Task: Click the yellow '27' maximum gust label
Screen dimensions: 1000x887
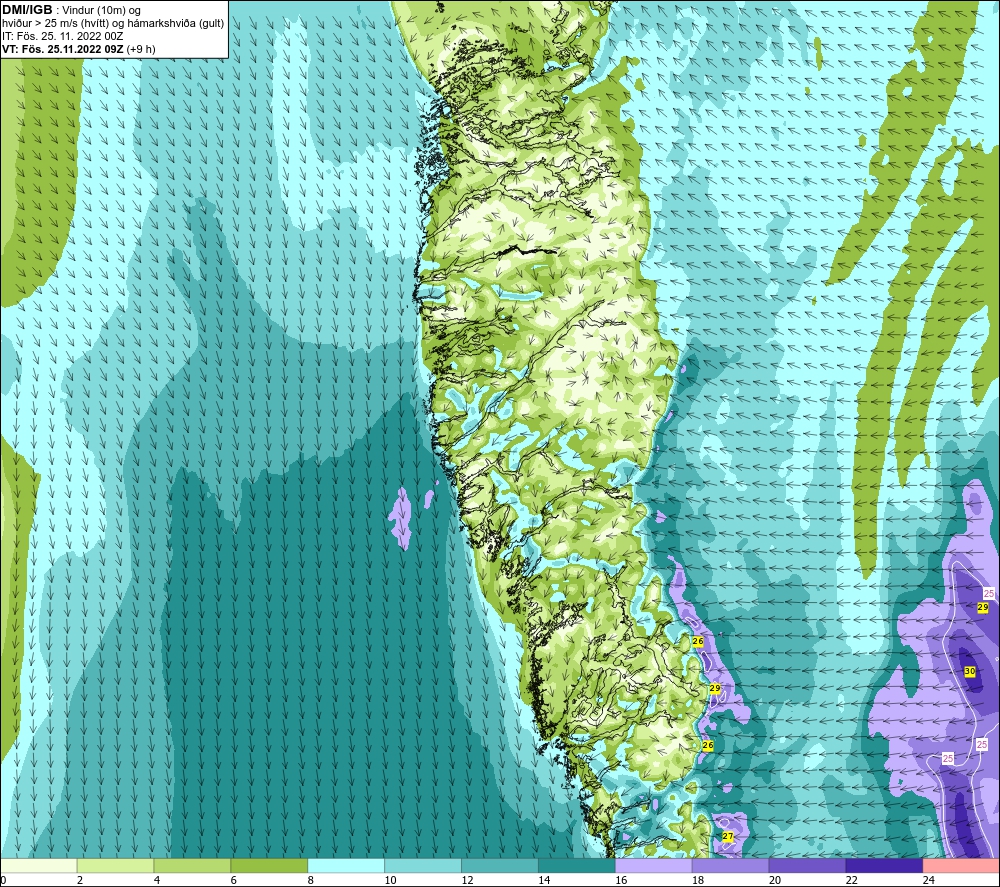Action: click(x=728, y=837)
